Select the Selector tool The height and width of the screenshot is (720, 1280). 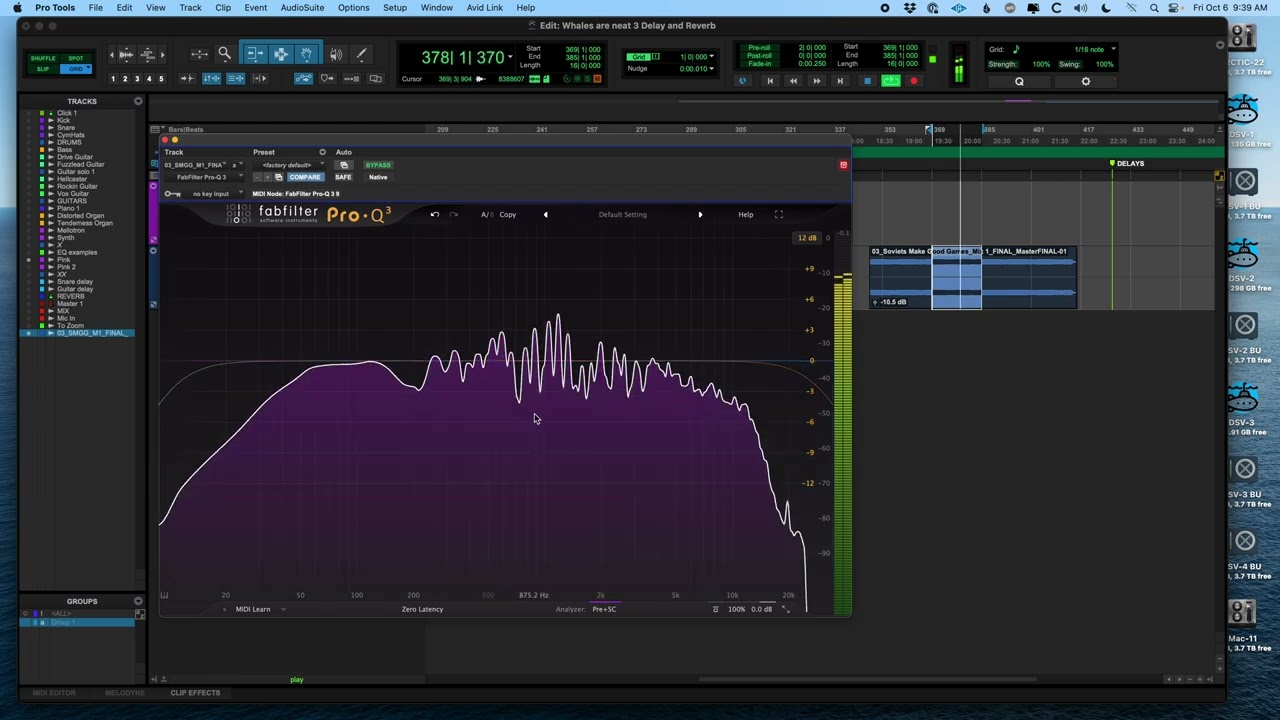coord(281,54)
